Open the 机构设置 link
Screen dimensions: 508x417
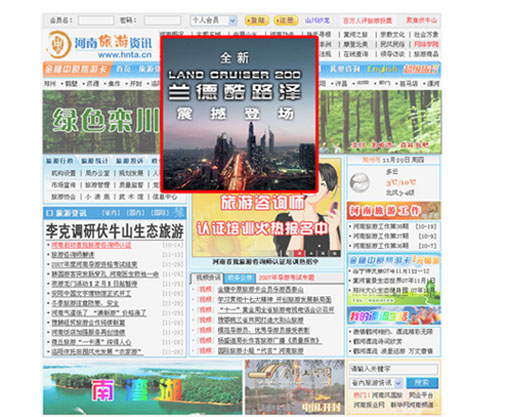pyautogui.click(x=63, y=173)
